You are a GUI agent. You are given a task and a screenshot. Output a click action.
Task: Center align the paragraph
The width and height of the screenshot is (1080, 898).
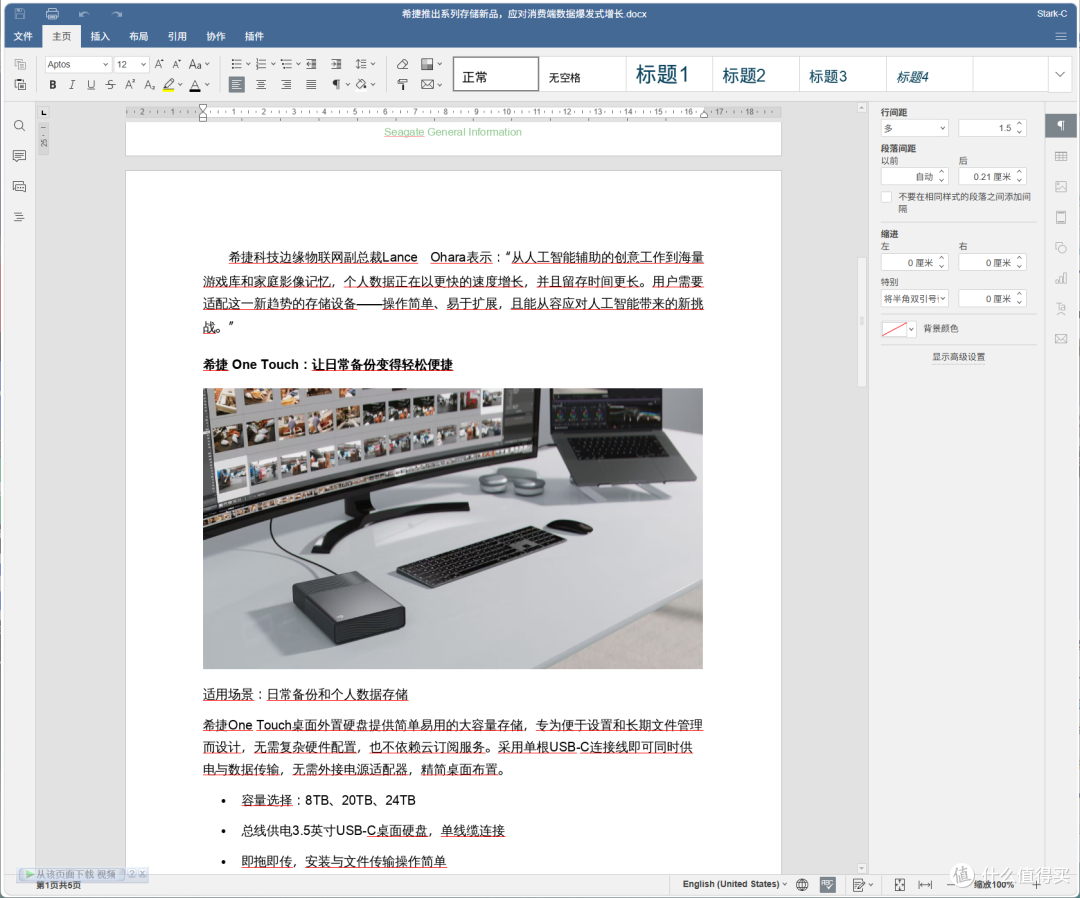[x=261, y=85]
